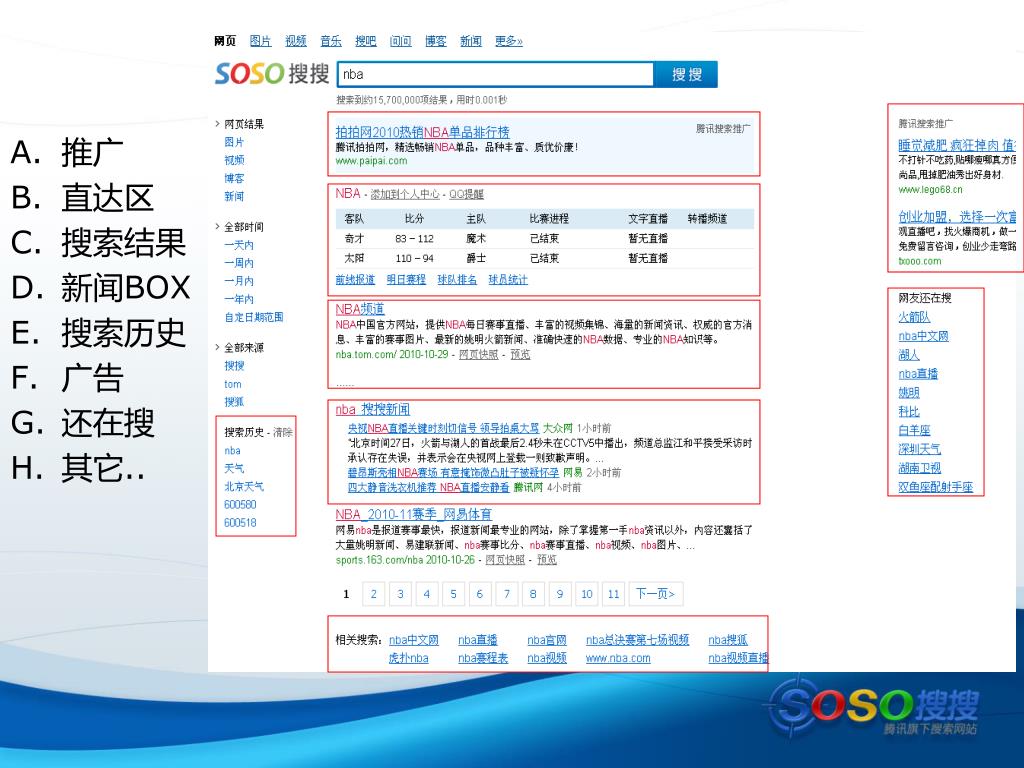Go to results page 11
Viewport: 1024px width, 768px height.
click(613, 594)
